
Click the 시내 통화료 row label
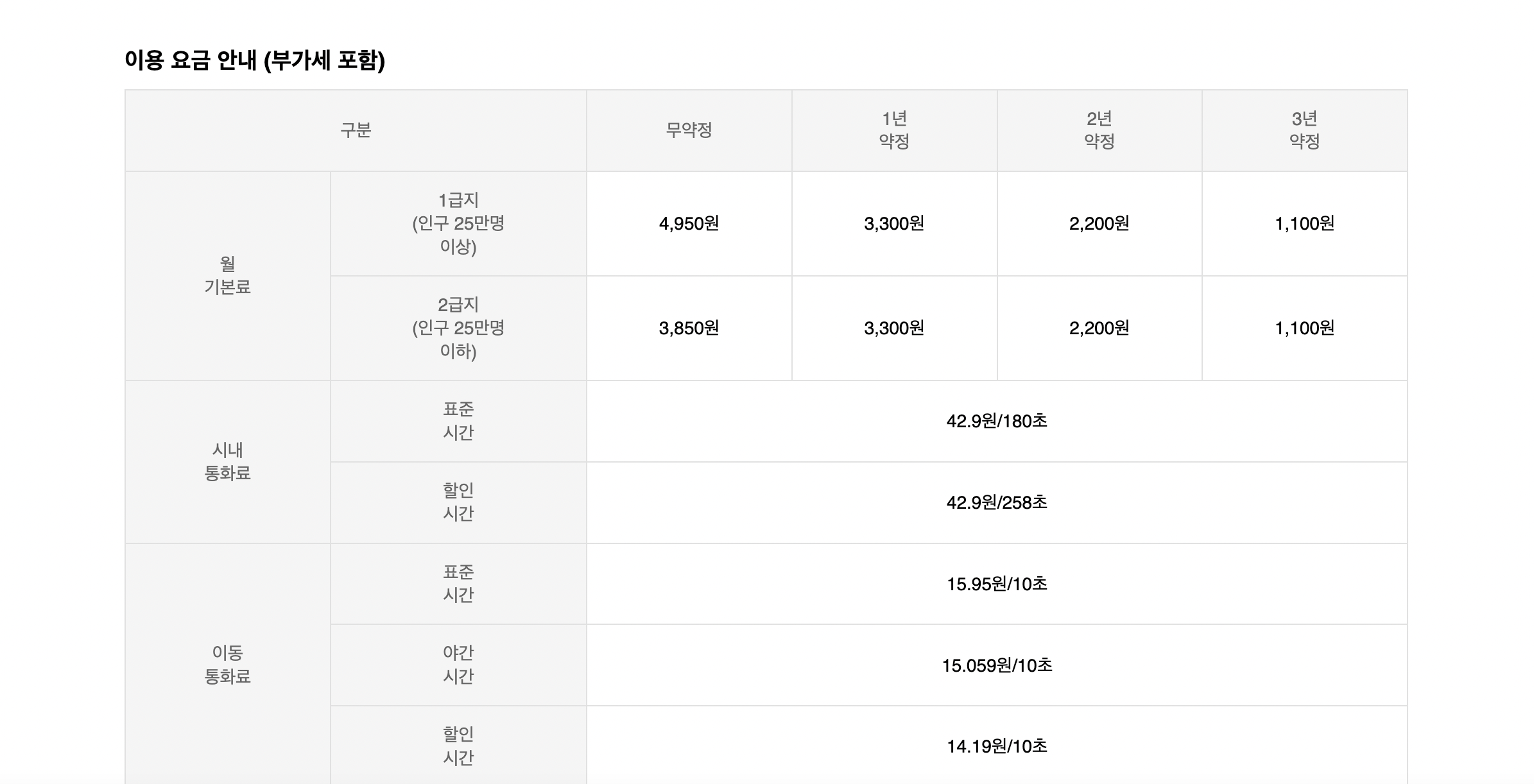[x=227, y=461]
